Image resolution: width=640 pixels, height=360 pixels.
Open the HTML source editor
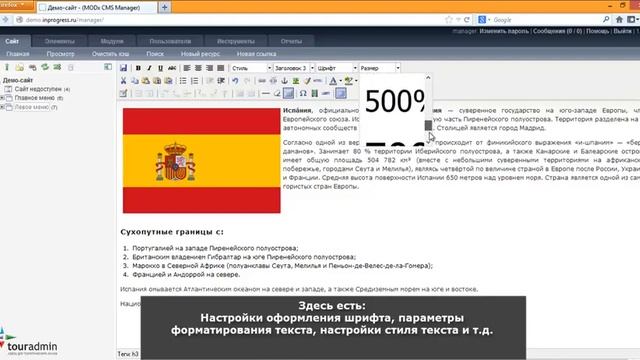point(318,81)
